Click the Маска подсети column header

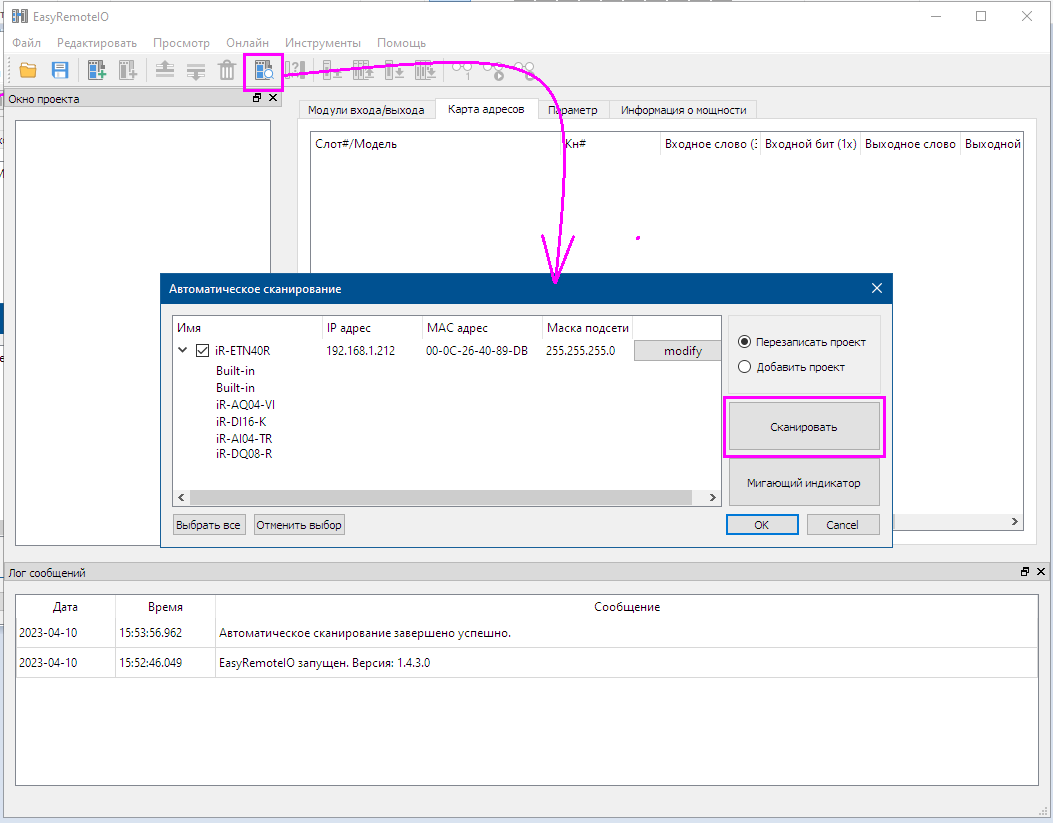tap(588, 328)
